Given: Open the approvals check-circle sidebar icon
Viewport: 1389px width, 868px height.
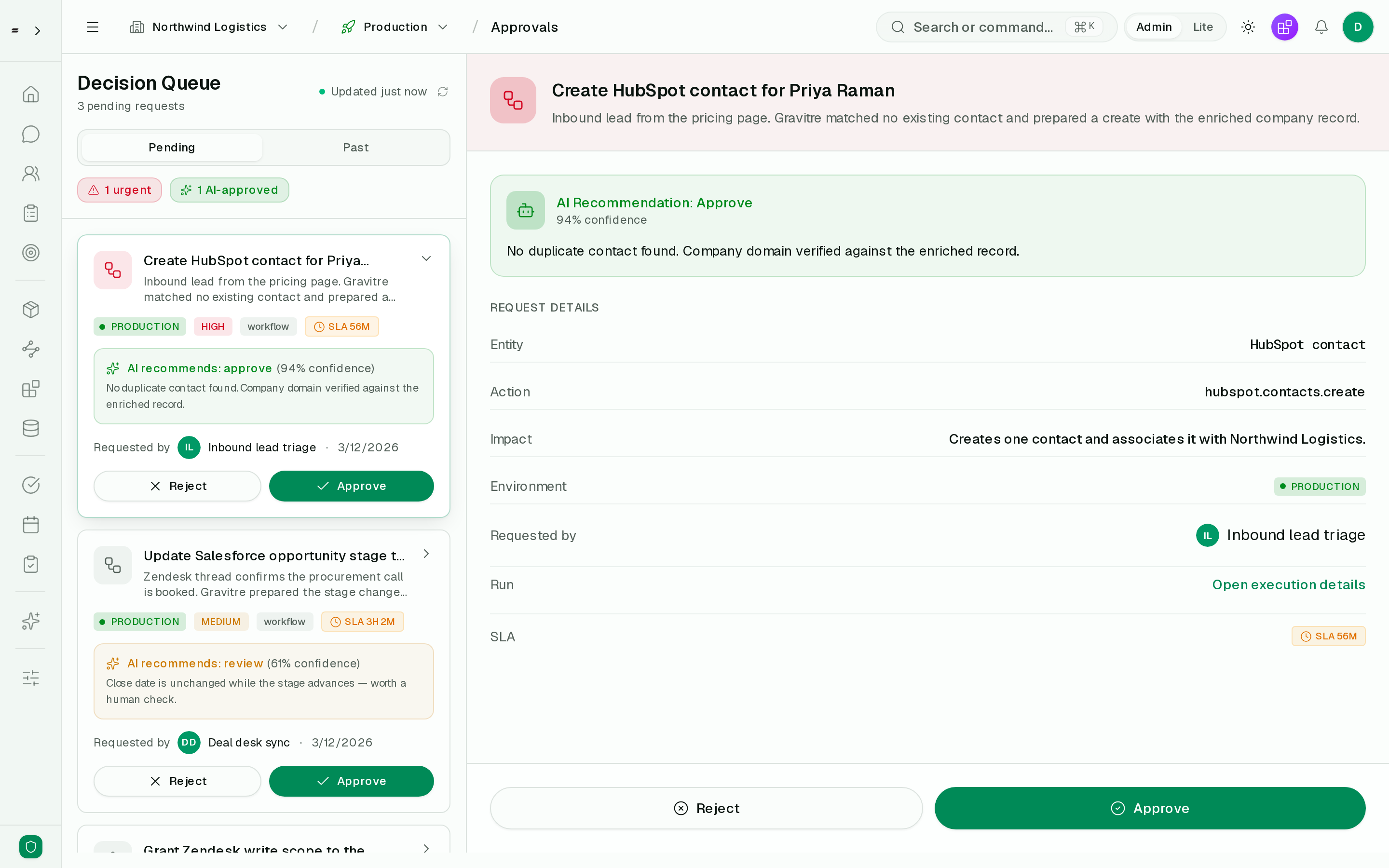Looking at the screenshot, I should 30,485.
